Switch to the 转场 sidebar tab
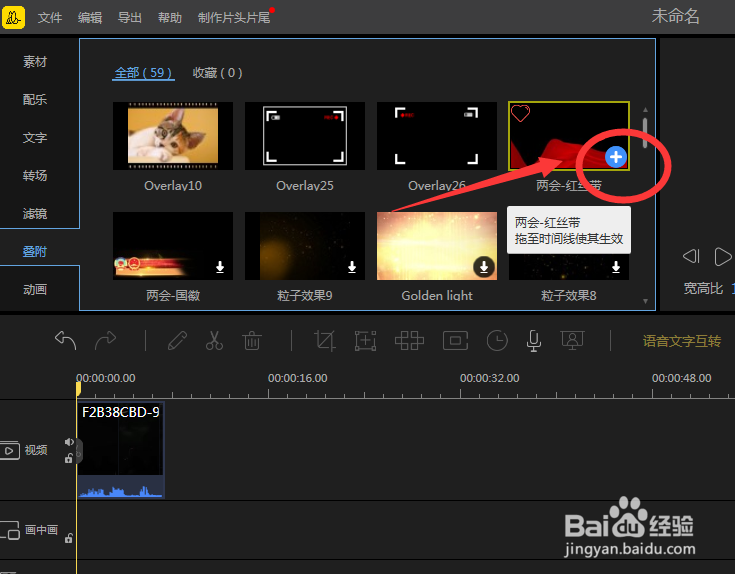Viewport: 735px width, 574px height. (x=35, y=175)
